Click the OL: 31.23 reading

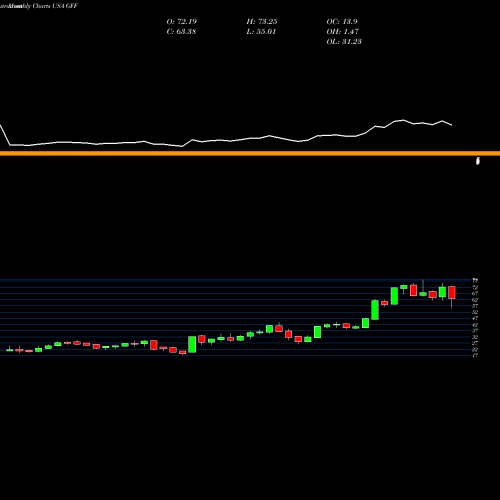pyautogui.click(x=344, y=42)
